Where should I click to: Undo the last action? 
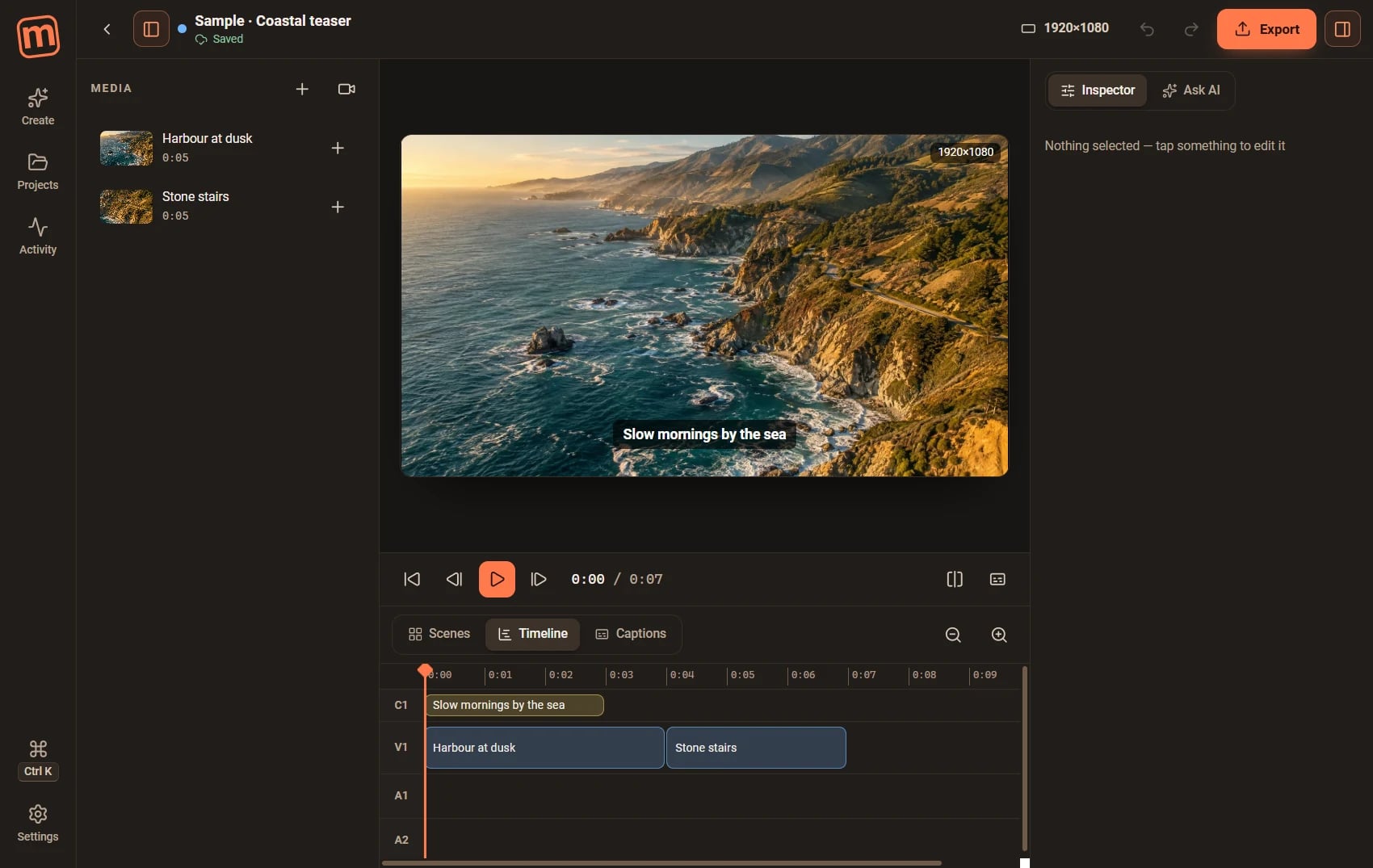click(x=1147, y=29)
